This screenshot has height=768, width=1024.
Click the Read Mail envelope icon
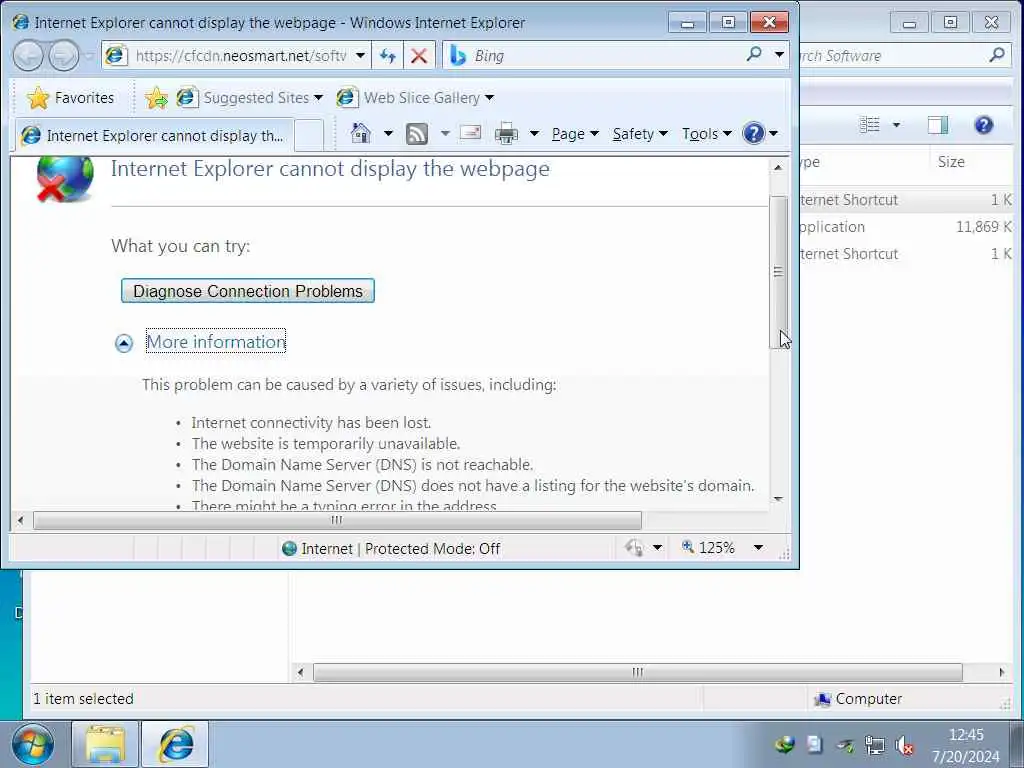click(x=470, y=133)
